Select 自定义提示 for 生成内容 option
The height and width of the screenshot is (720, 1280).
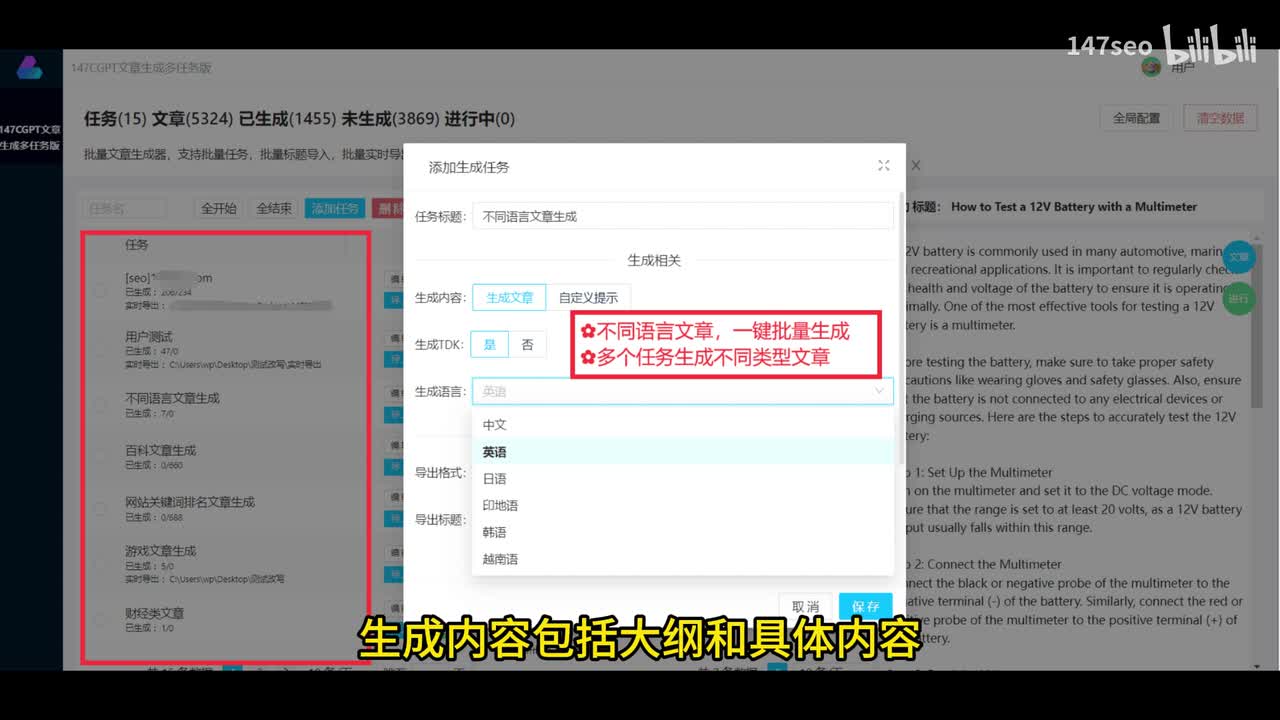pyautogui.click(x=588, y=297)
